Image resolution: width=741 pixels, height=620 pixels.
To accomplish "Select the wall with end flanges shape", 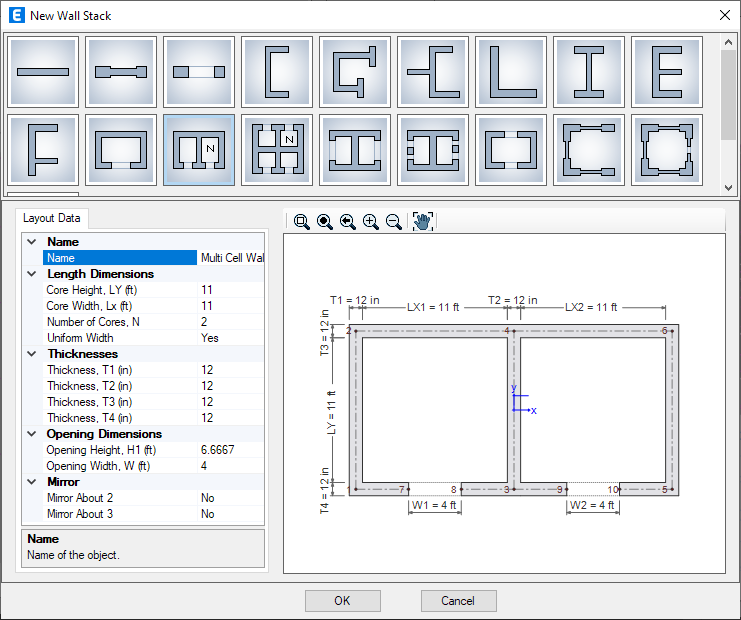I will coord(121,72).
